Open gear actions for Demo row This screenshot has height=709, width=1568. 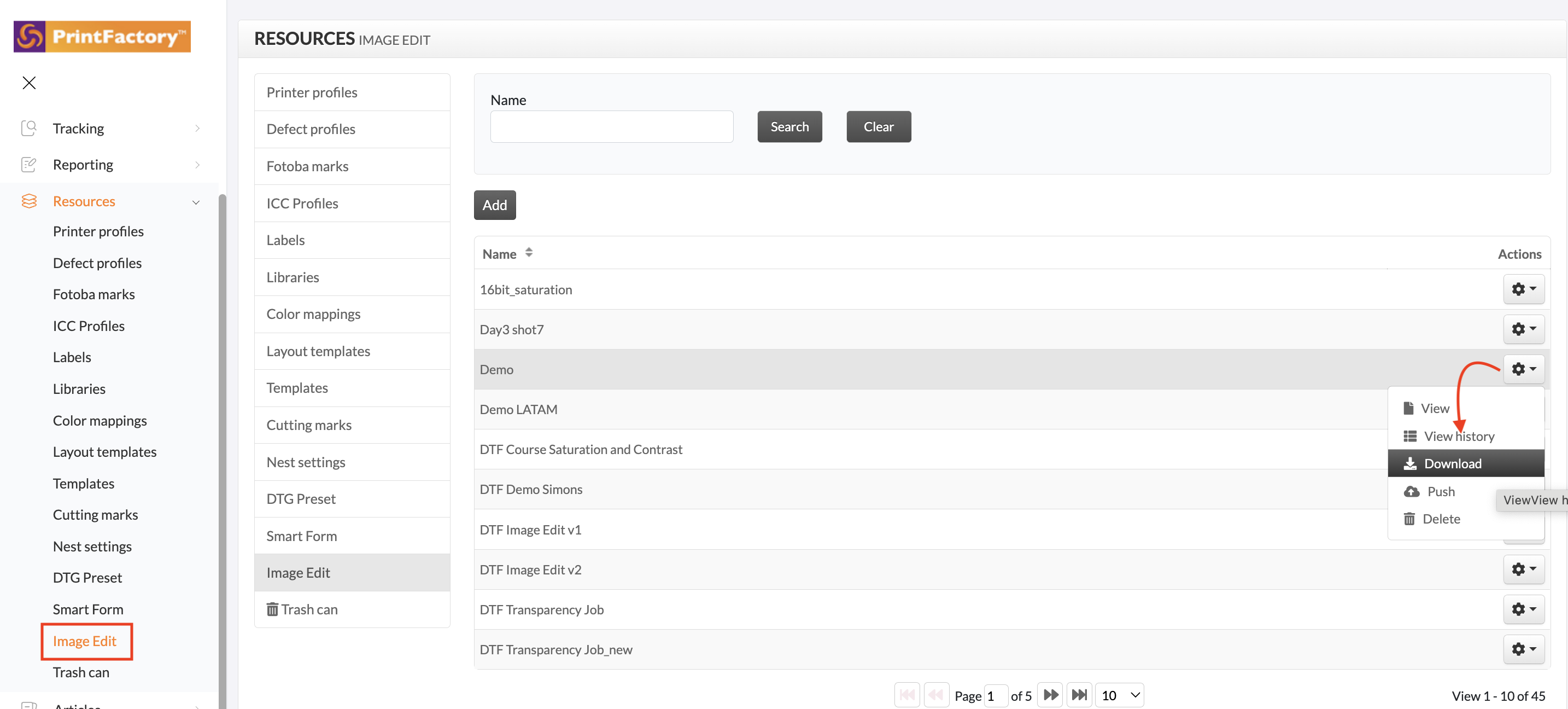tap(1524, 369)
